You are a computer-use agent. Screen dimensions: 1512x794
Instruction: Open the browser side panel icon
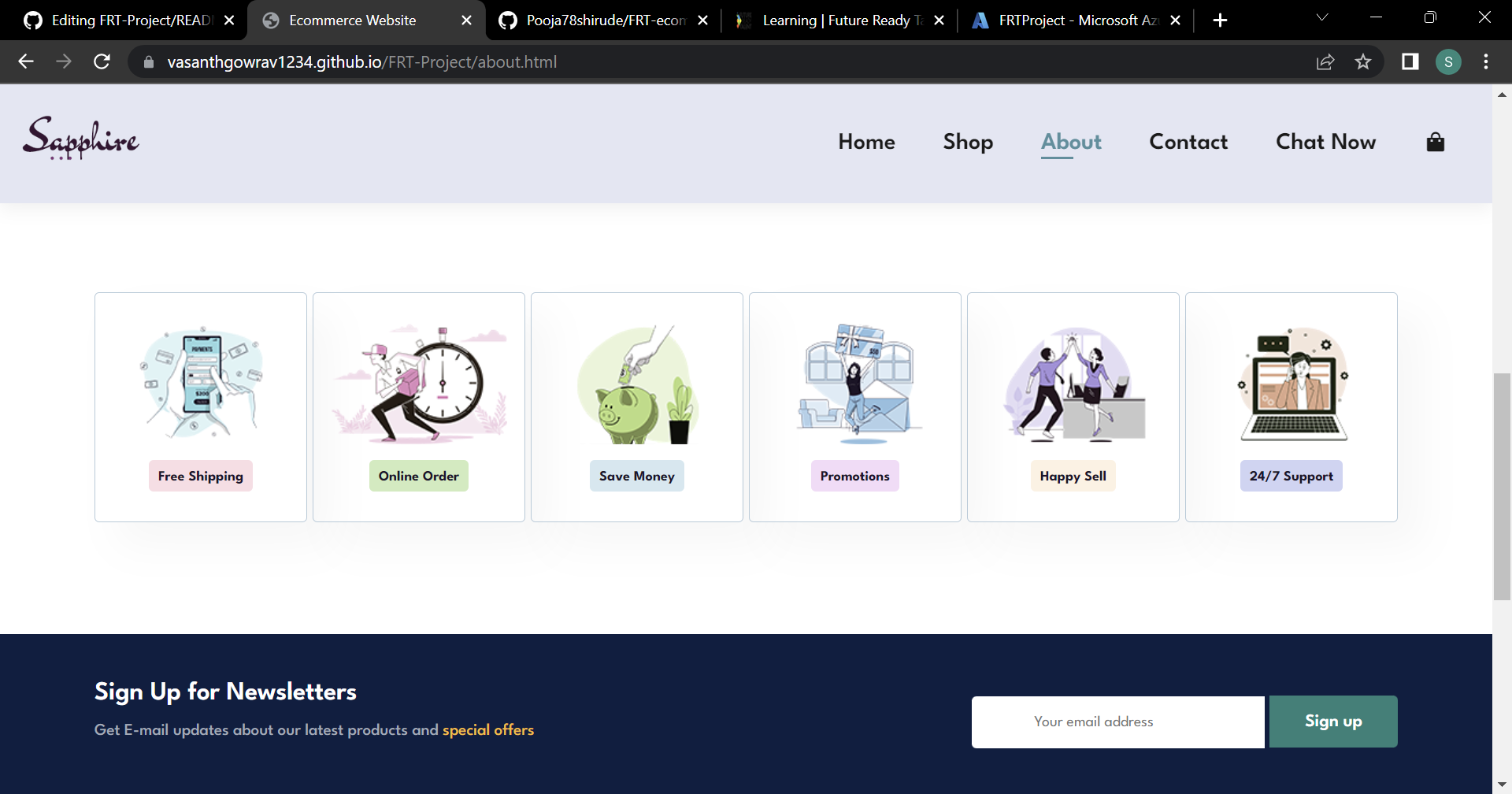1410,61
